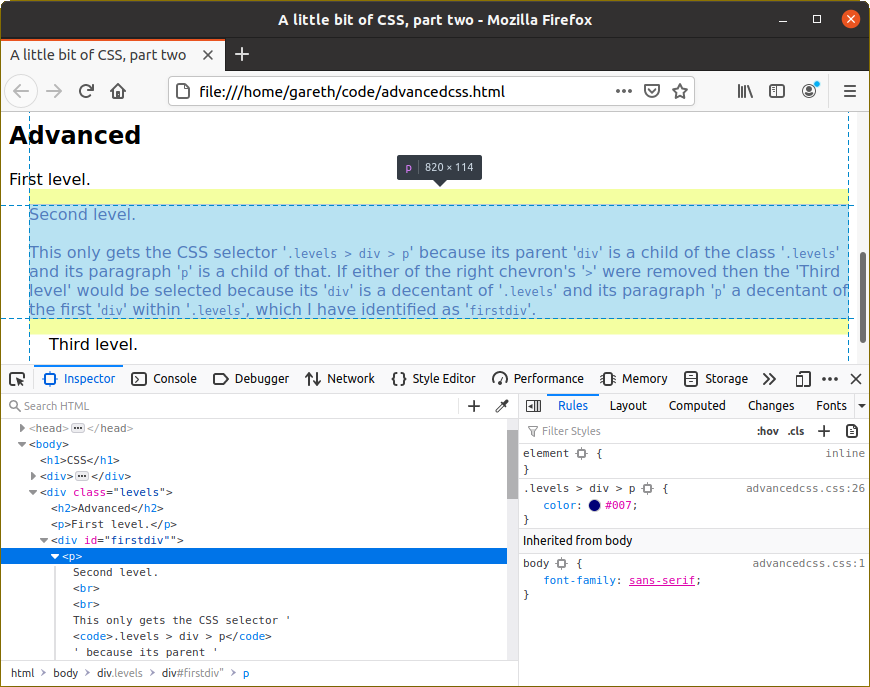This screenshot has height=687, width=870.
Task: Close the 'A little bit of CSS' tab
Action: [208, 55]
